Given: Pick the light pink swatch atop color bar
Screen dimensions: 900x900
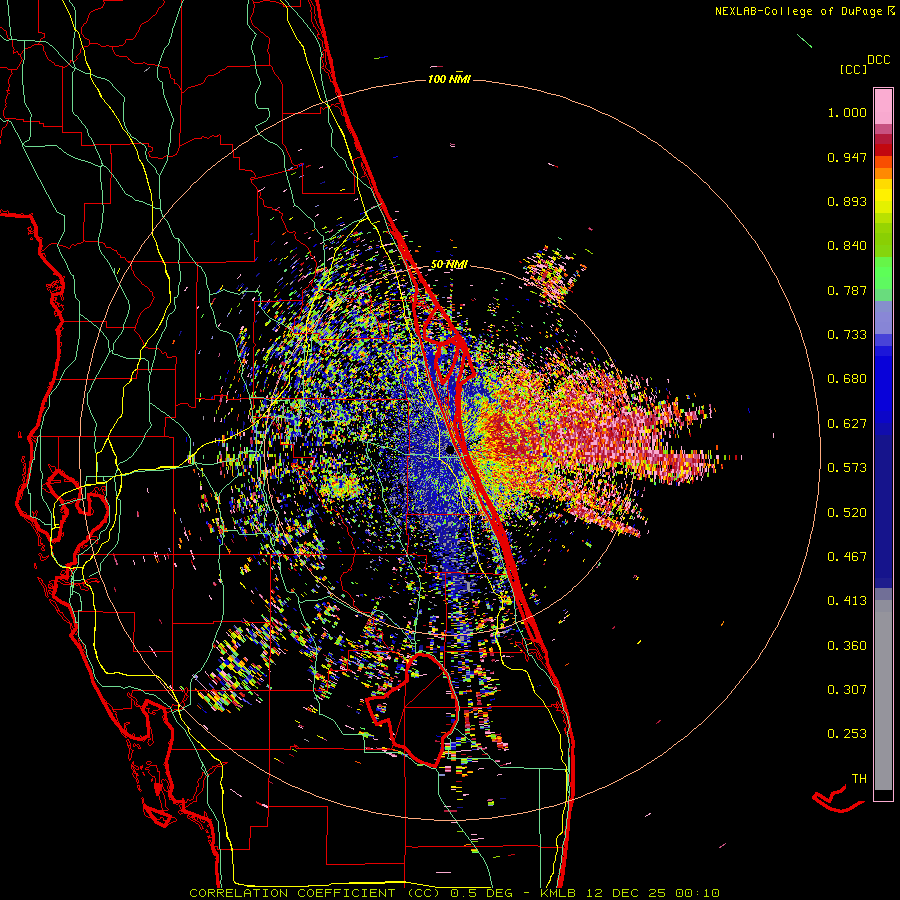Looking at the screenshot, I should [883, 106].
